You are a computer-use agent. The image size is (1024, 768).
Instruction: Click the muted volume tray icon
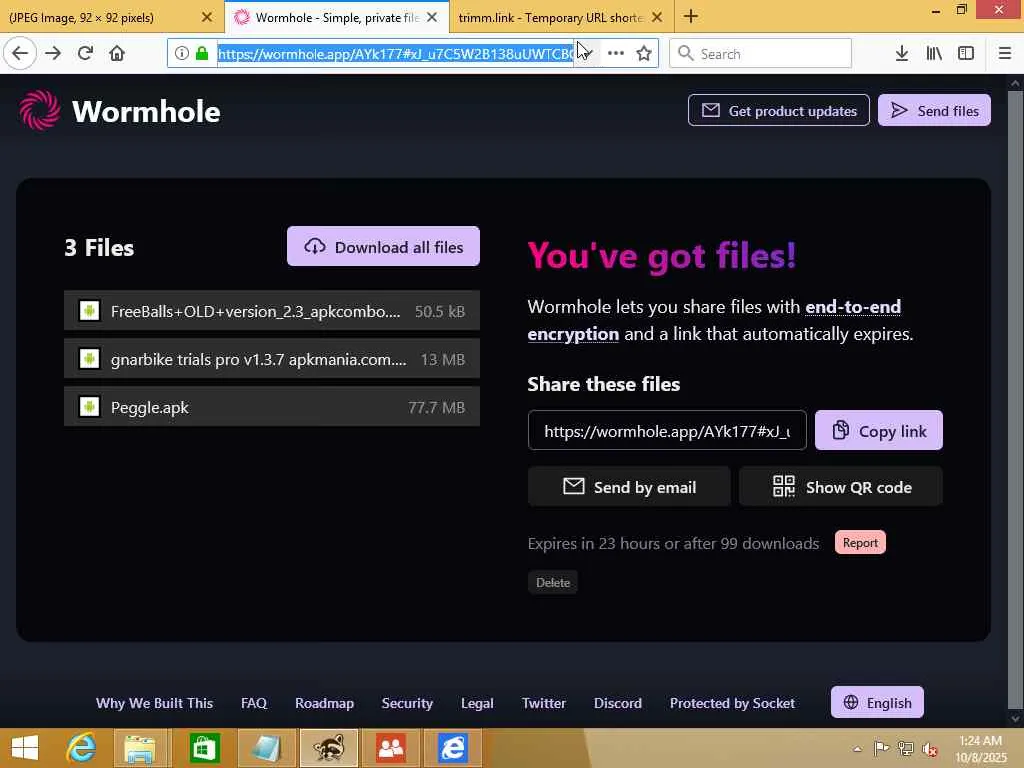[x=930, y=749]
